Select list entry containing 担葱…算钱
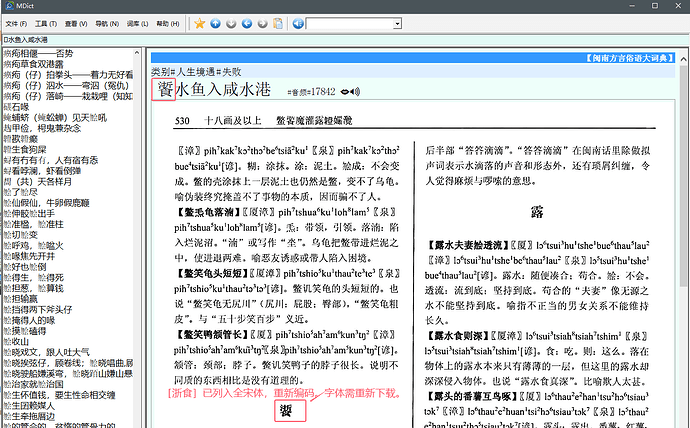This screenshot has height=428, width=690. pyautogui.click(x=33, y=288)
